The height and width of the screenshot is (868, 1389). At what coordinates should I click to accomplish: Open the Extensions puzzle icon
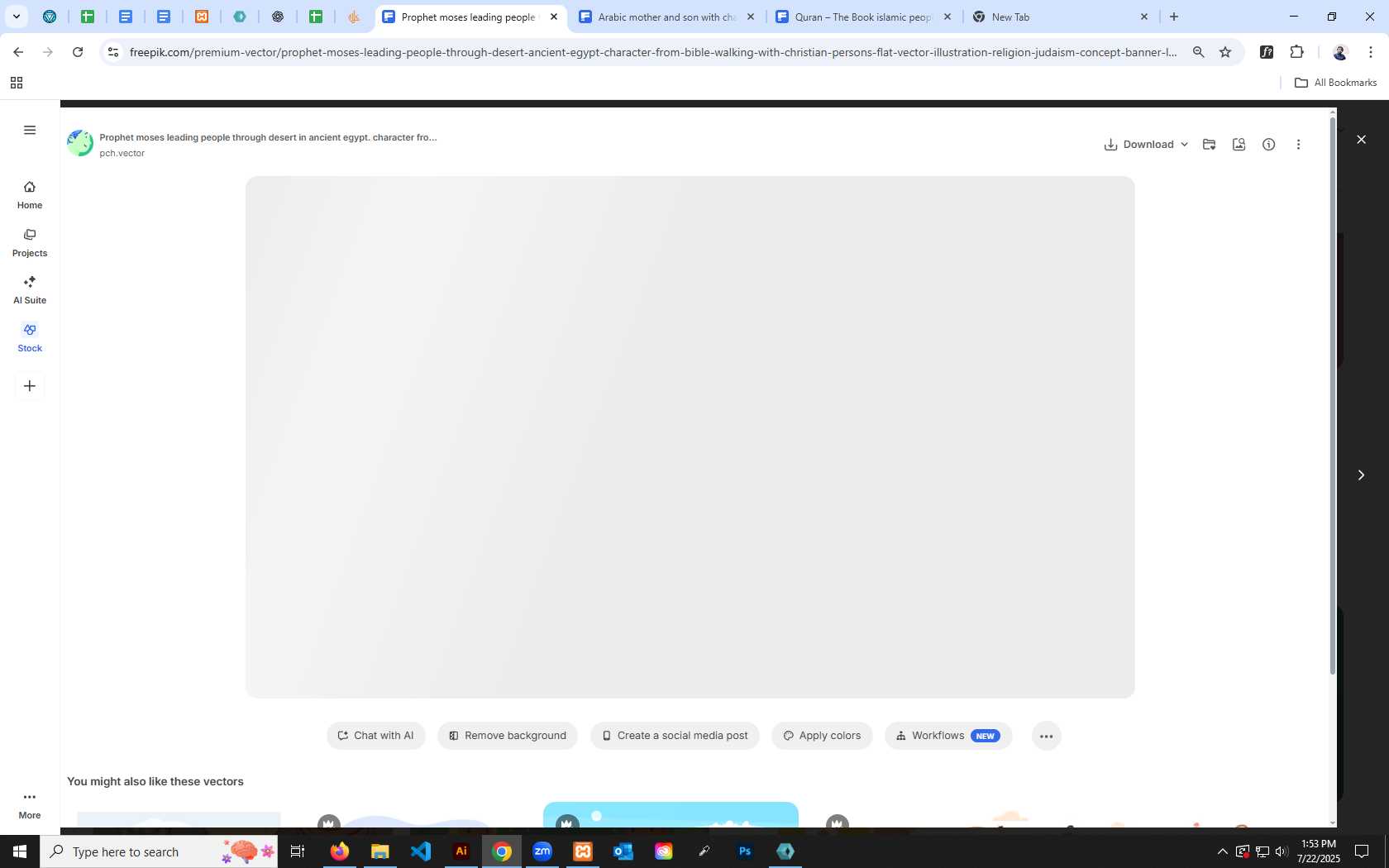(x=1296, y=52)
